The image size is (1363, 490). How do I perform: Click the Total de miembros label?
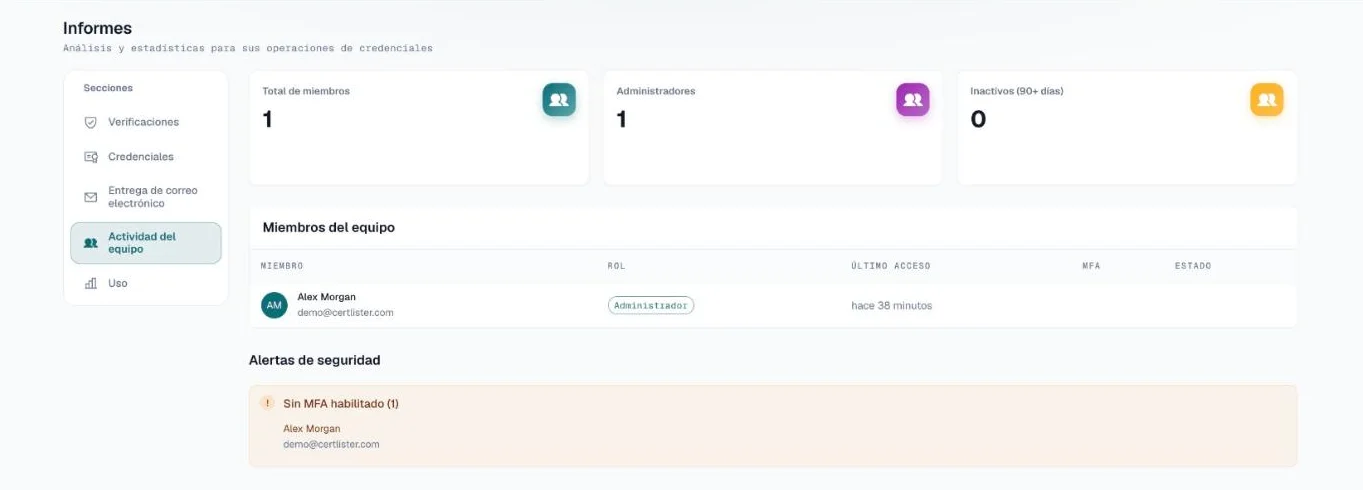tap(306, 91)
